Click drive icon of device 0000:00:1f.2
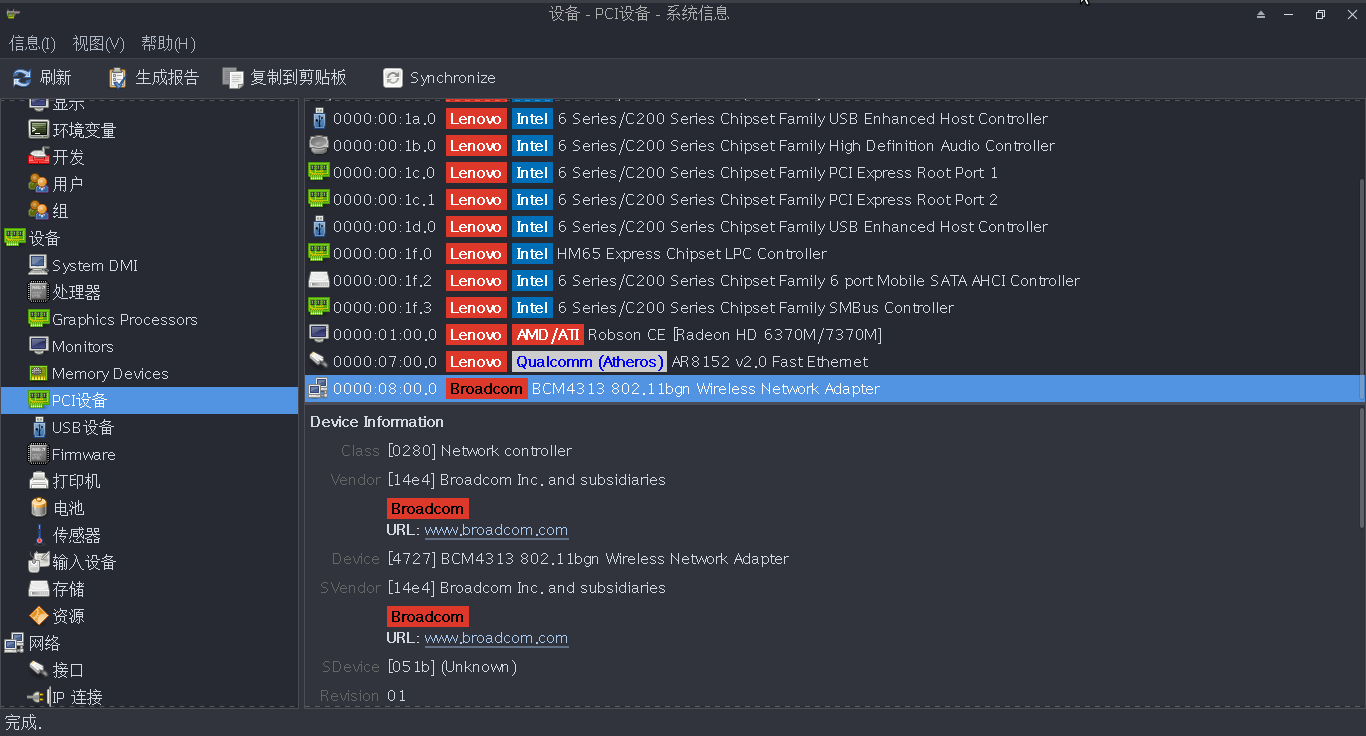Image resolution: width=1366 pixels, height=736 pixels. pyautogui.click(x=319, y=280)
